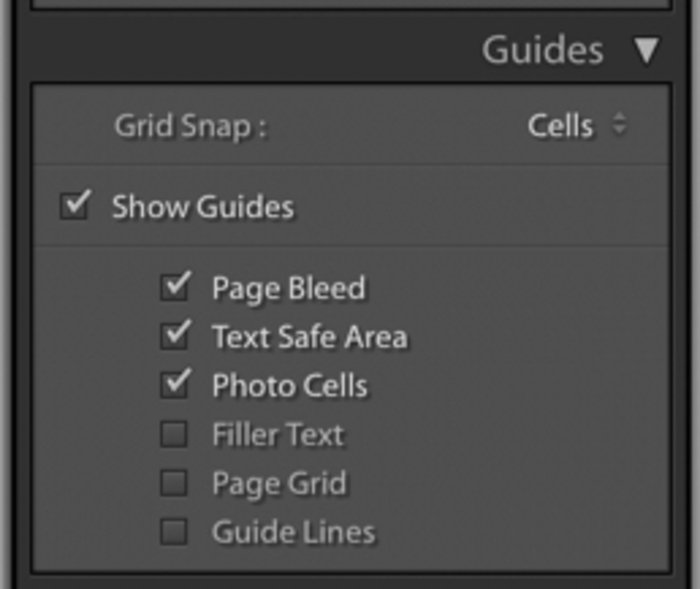
Task: Click the Show Guides label text
Action: click(x=202, y=207)
